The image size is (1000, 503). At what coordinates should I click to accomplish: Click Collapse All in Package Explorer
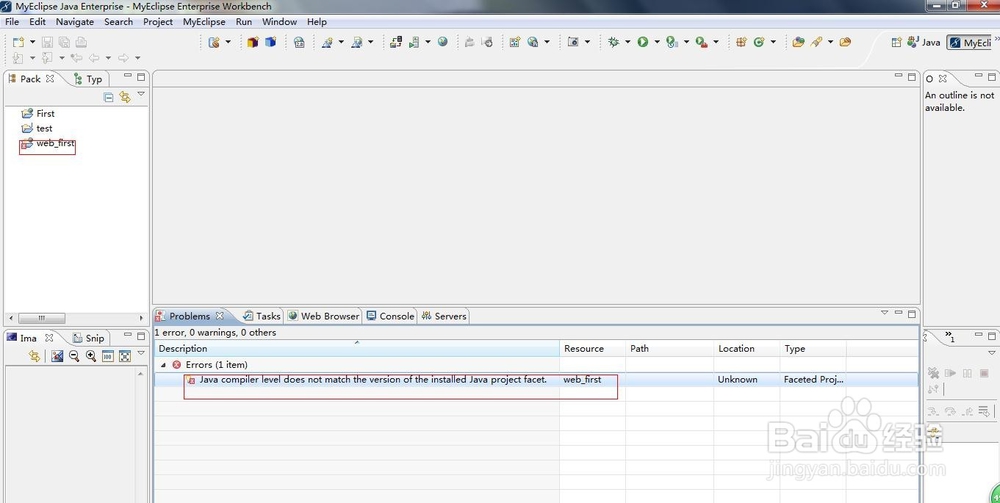108,97
